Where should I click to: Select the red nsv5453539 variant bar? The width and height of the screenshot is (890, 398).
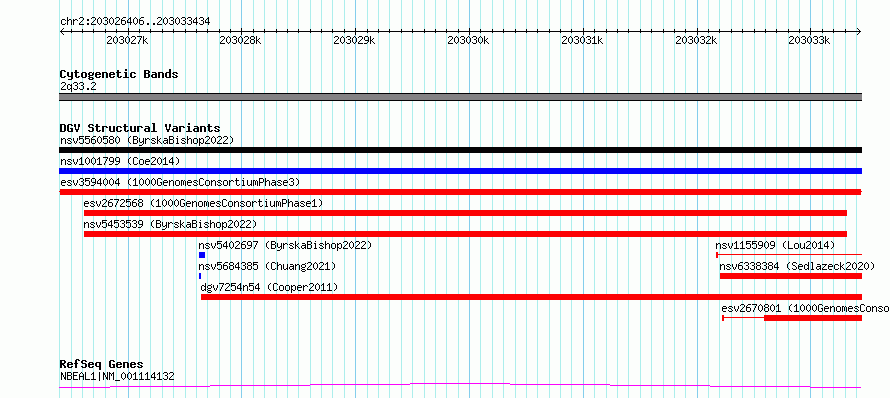point(465,234)
